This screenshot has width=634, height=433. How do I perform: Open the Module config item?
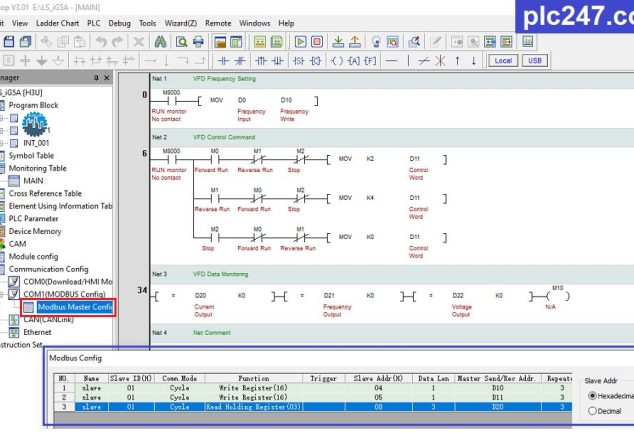(33, 256)
